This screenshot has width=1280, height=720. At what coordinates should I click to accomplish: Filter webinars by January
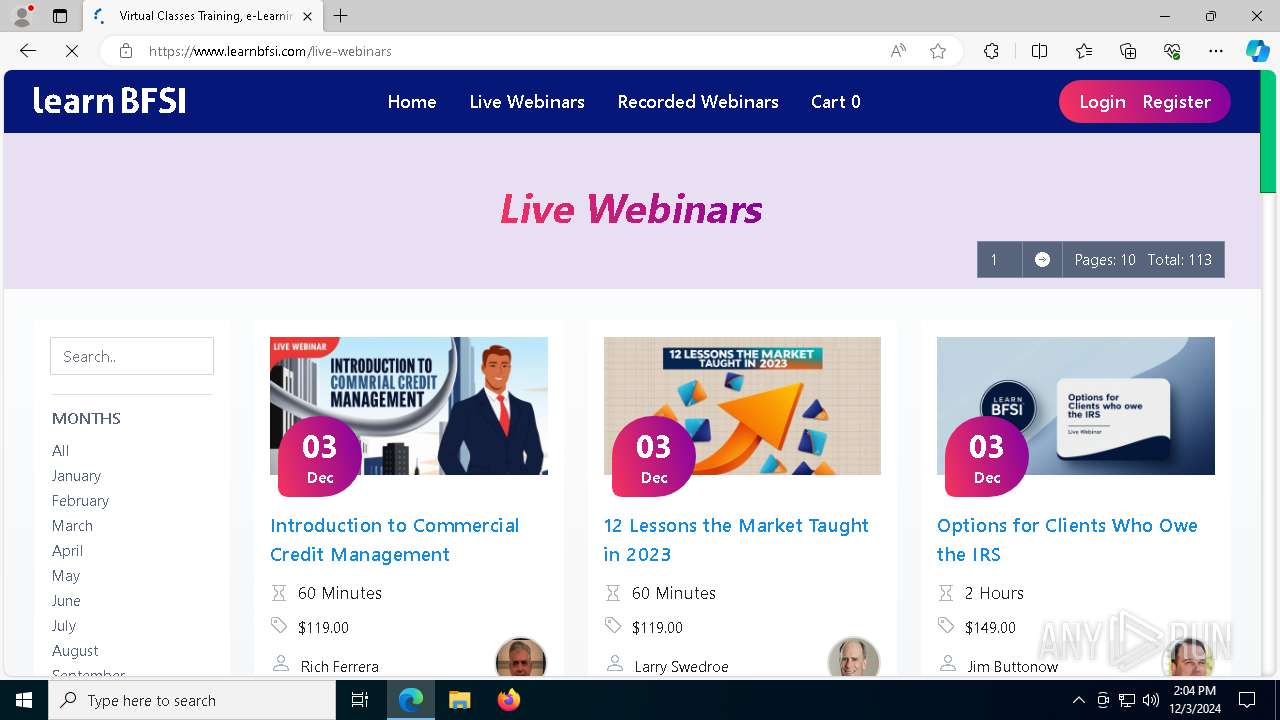coord(76,476)
